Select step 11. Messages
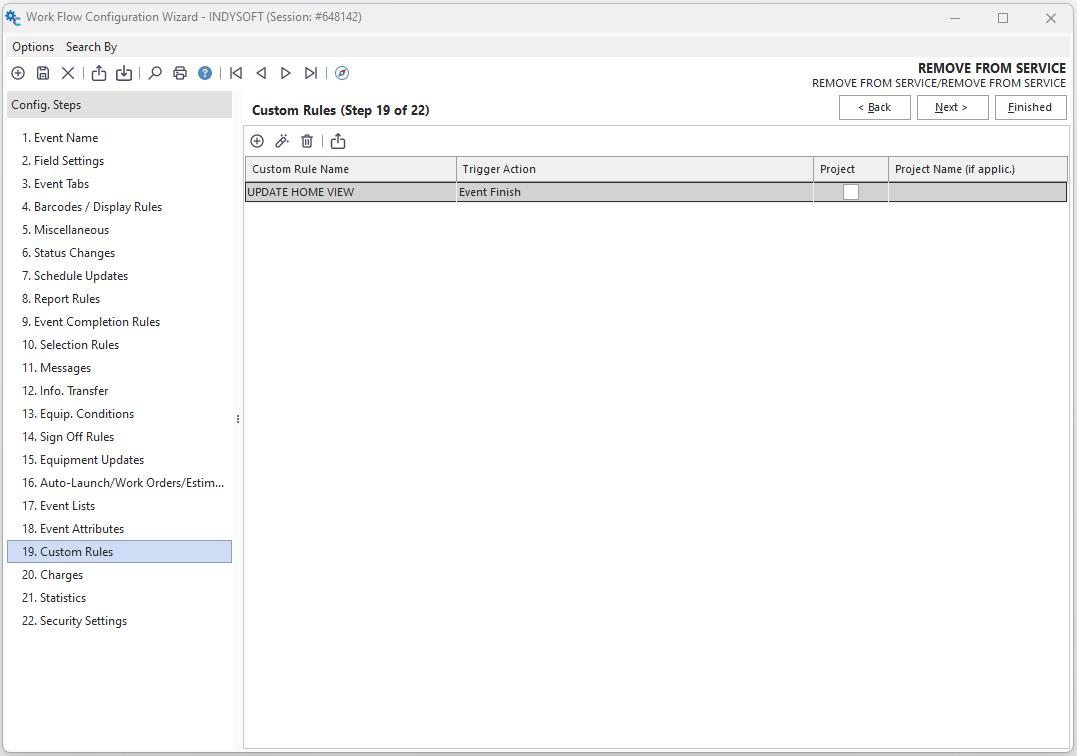Screen dimensions: 1077x756 click(x=120, y=368)
